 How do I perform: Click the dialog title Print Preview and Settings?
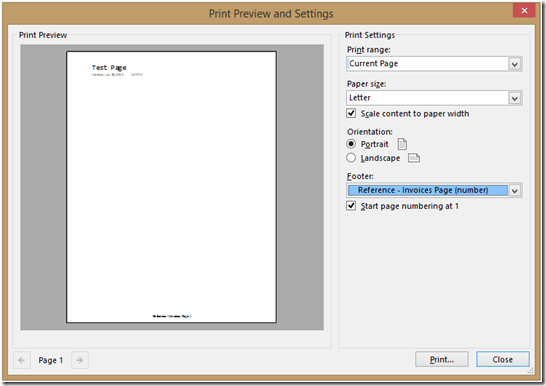pyautogui.click(x=271, y=14)
